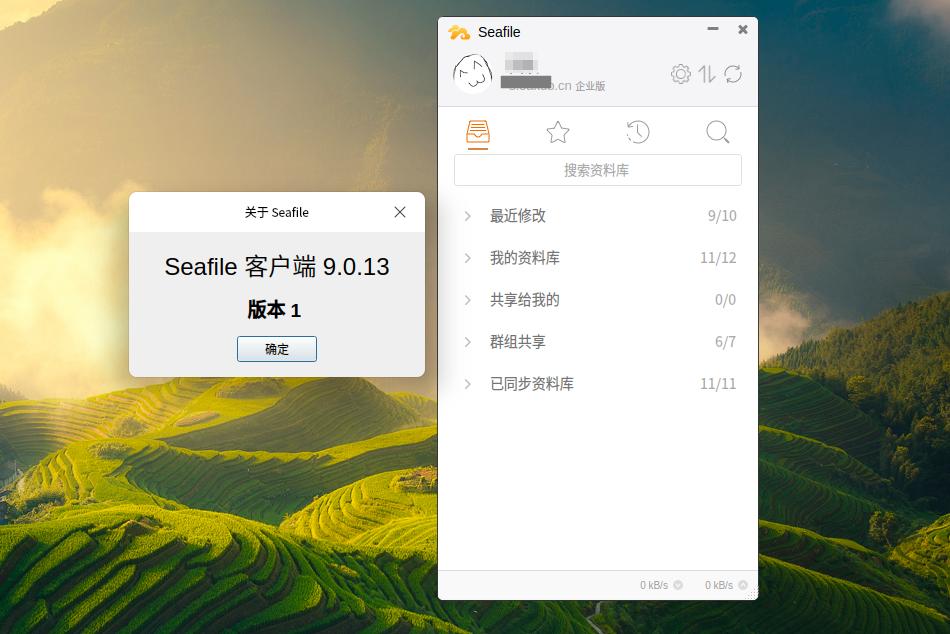Click the 企业版 server label

[x=590, y=86]
